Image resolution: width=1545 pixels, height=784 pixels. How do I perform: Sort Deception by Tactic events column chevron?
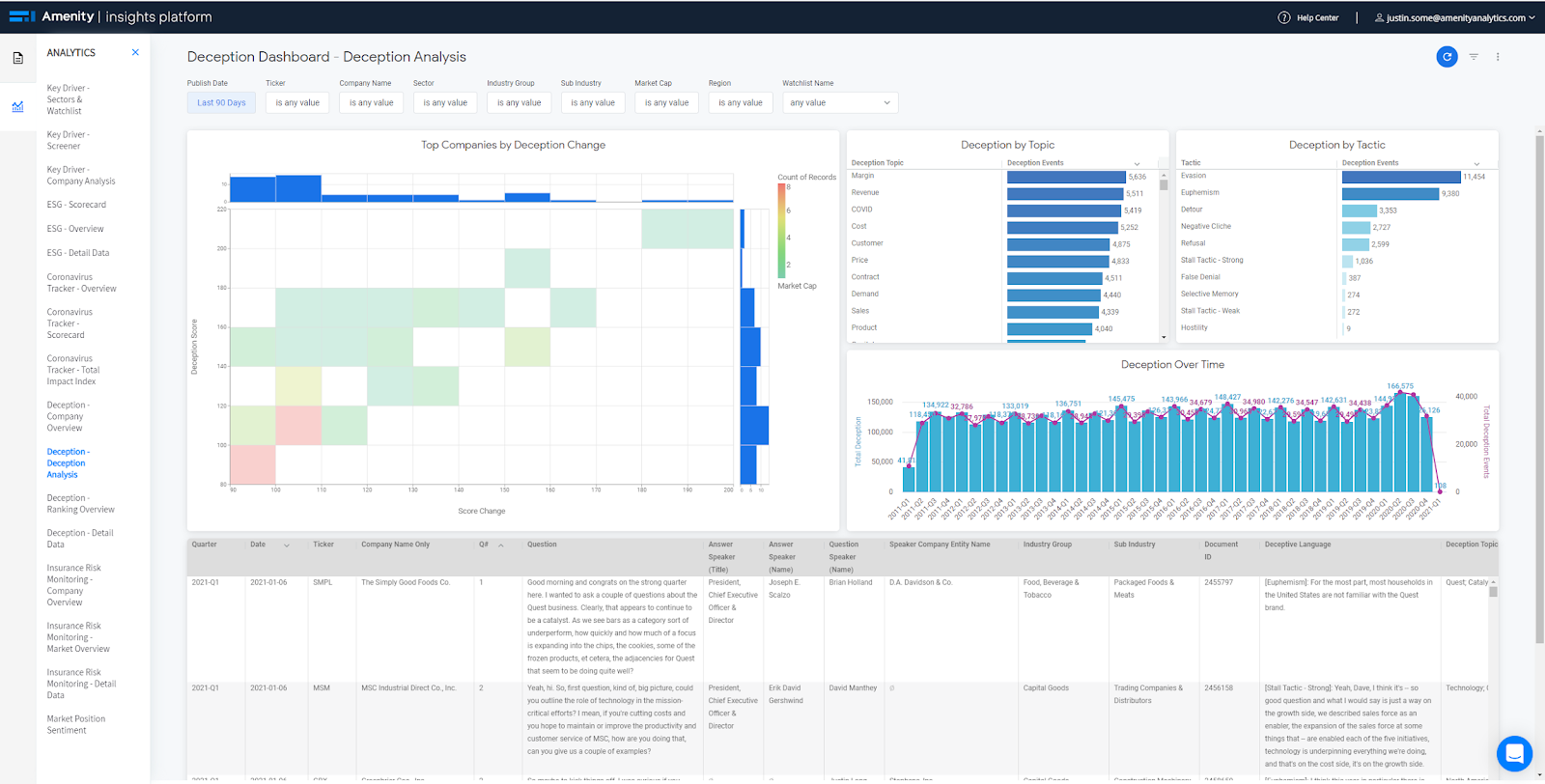[1476, 163]
